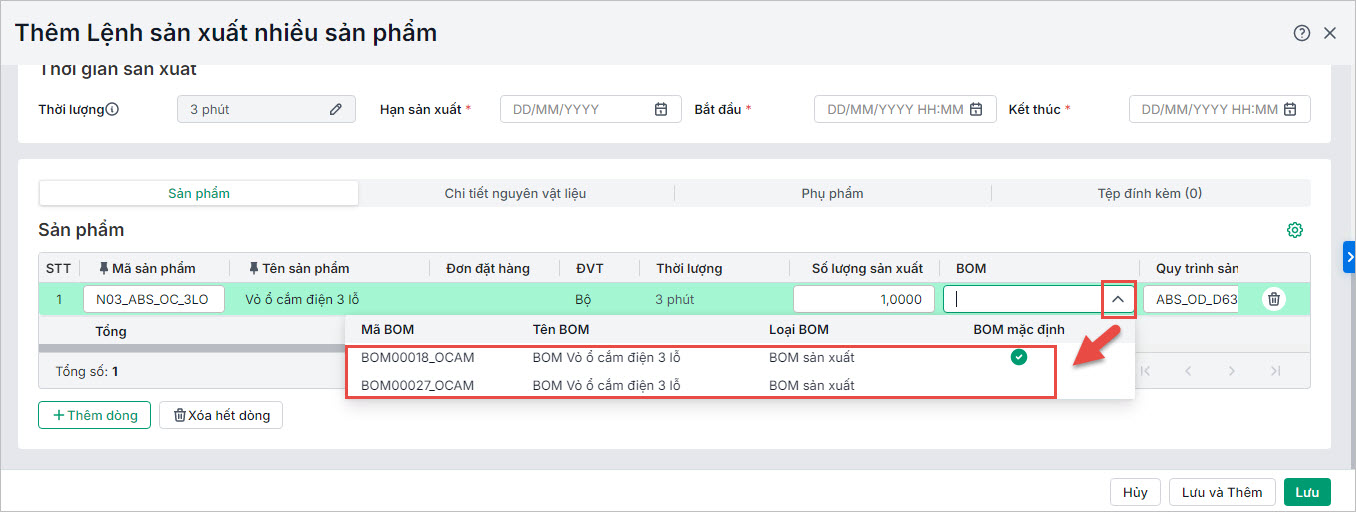Collapse the BOM dropdown list

pos(1118,299)
